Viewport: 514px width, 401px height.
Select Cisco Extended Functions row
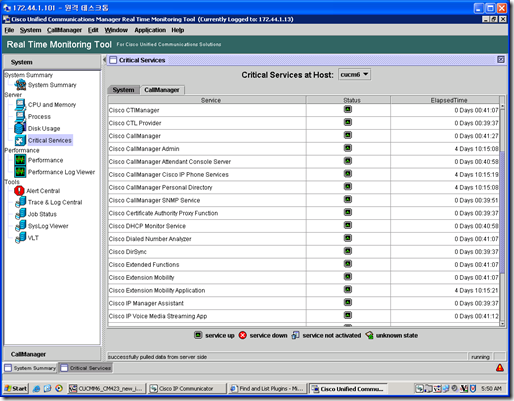(303, 265)
